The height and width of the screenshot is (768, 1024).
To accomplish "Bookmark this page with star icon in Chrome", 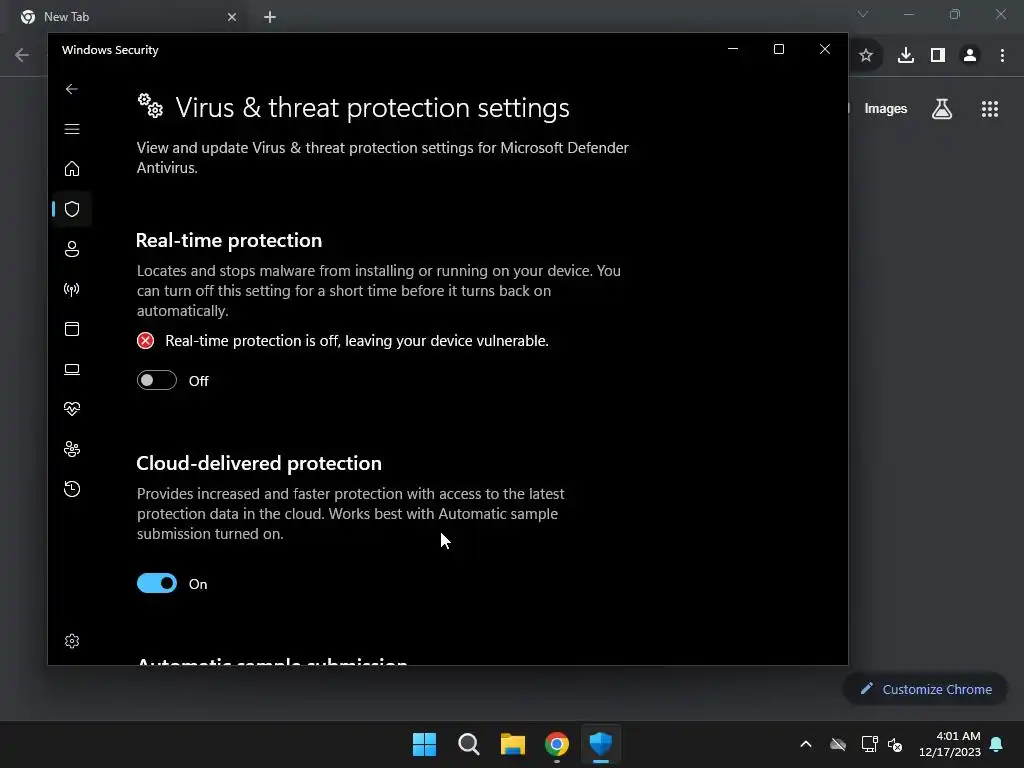I will pyautogui.click(x=866, y=56).
